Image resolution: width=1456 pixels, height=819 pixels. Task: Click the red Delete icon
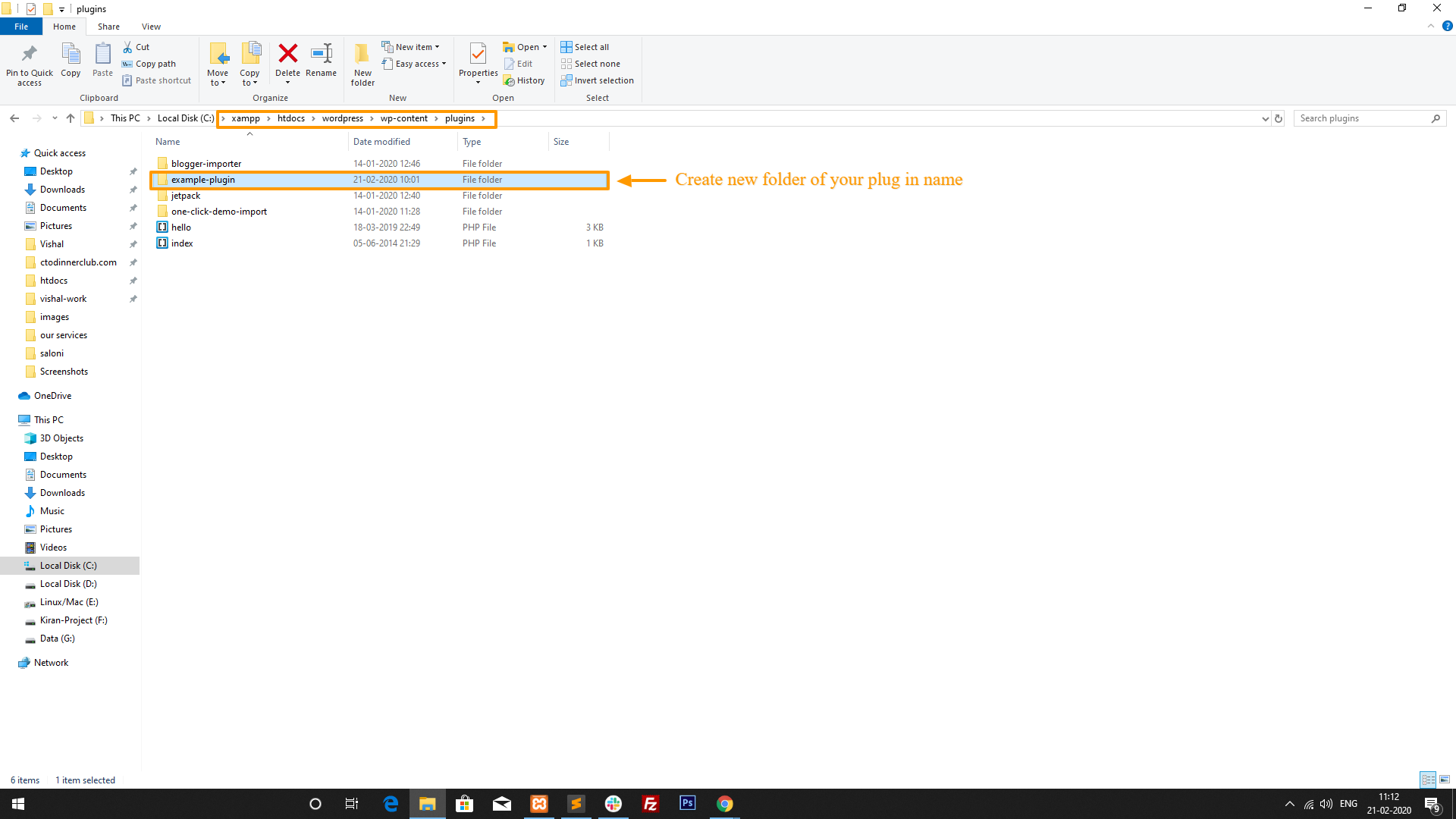287,53
